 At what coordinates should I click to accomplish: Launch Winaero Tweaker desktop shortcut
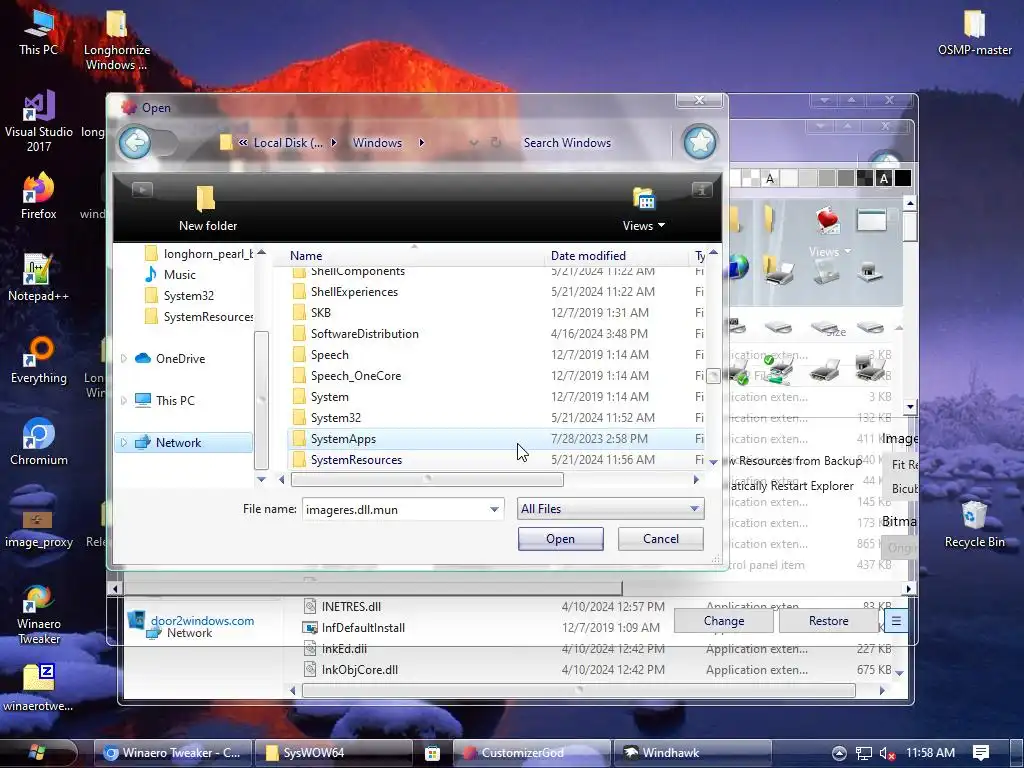[39, 614]
